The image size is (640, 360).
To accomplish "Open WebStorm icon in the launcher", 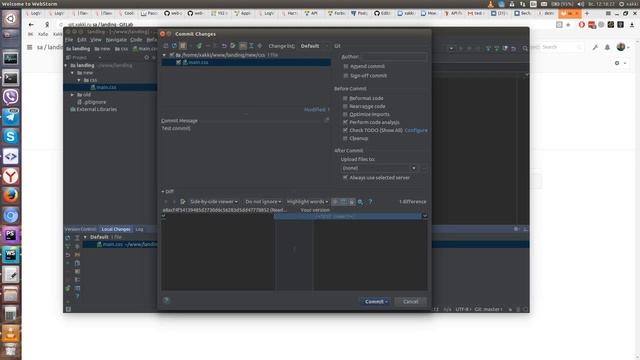I will coord(11,255).
